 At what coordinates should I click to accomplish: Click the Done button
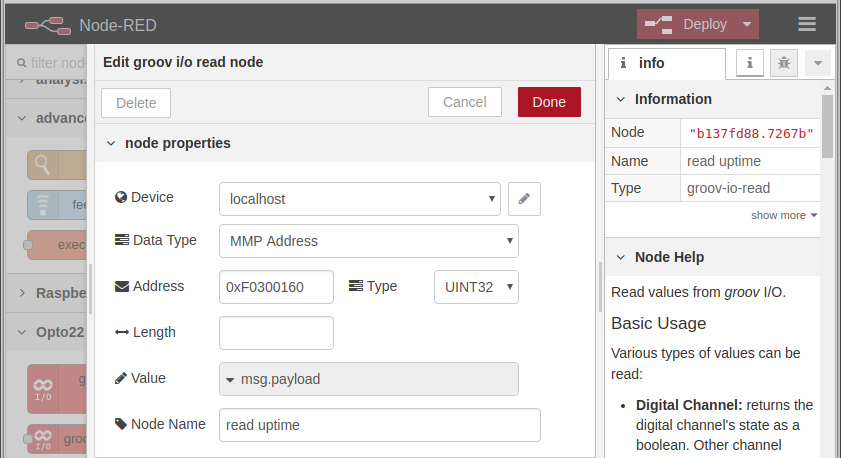click(549, 102)
